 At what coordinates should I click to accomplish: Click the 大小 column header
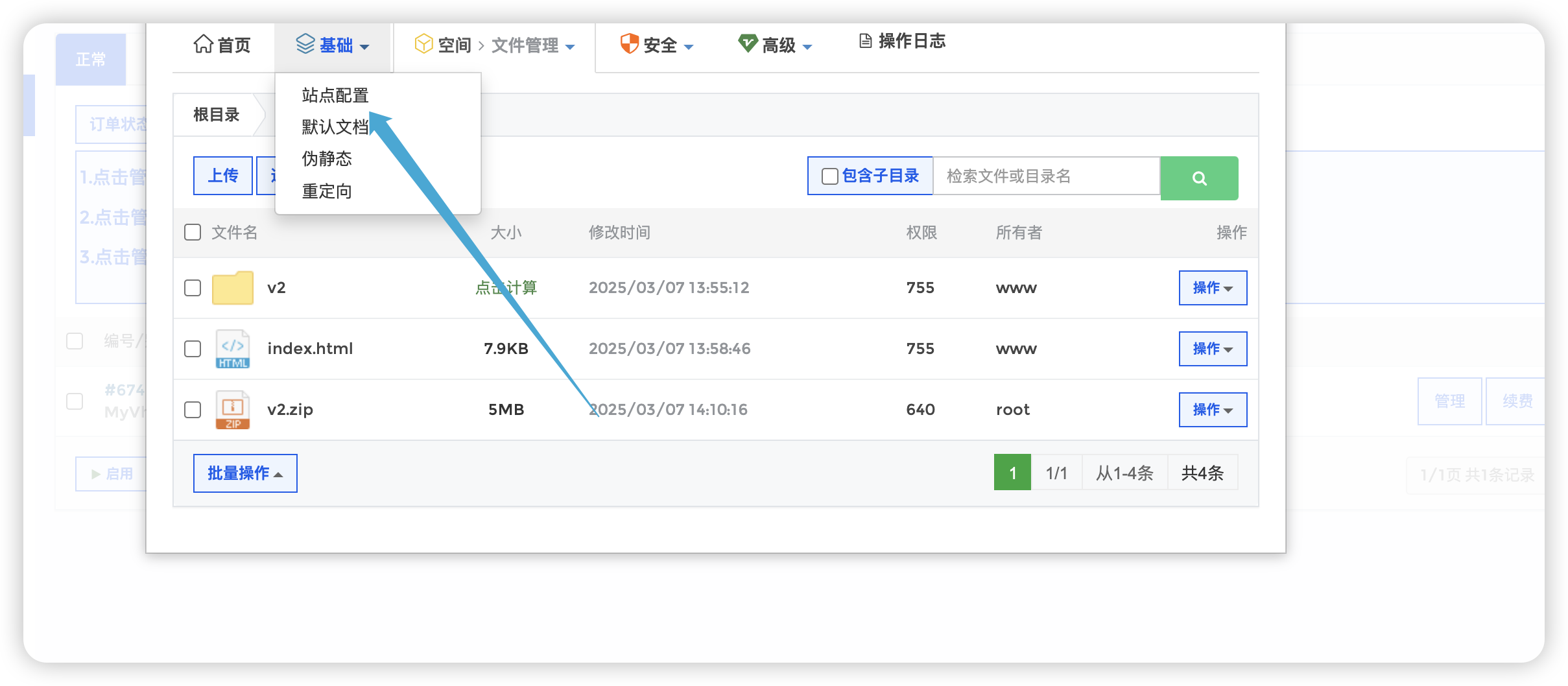506,232
